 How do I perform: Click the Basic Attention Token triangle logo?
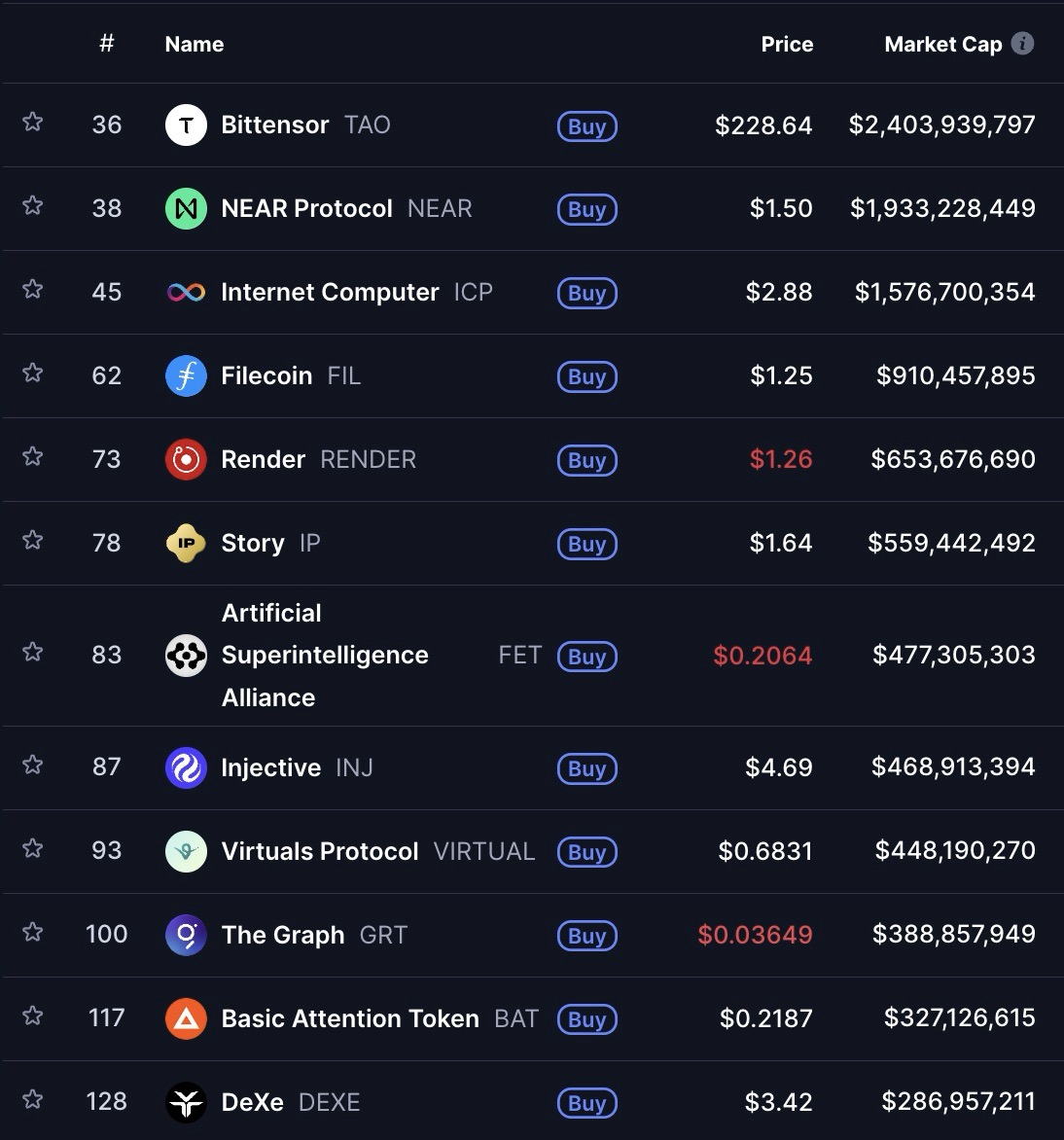point(186,1018)
